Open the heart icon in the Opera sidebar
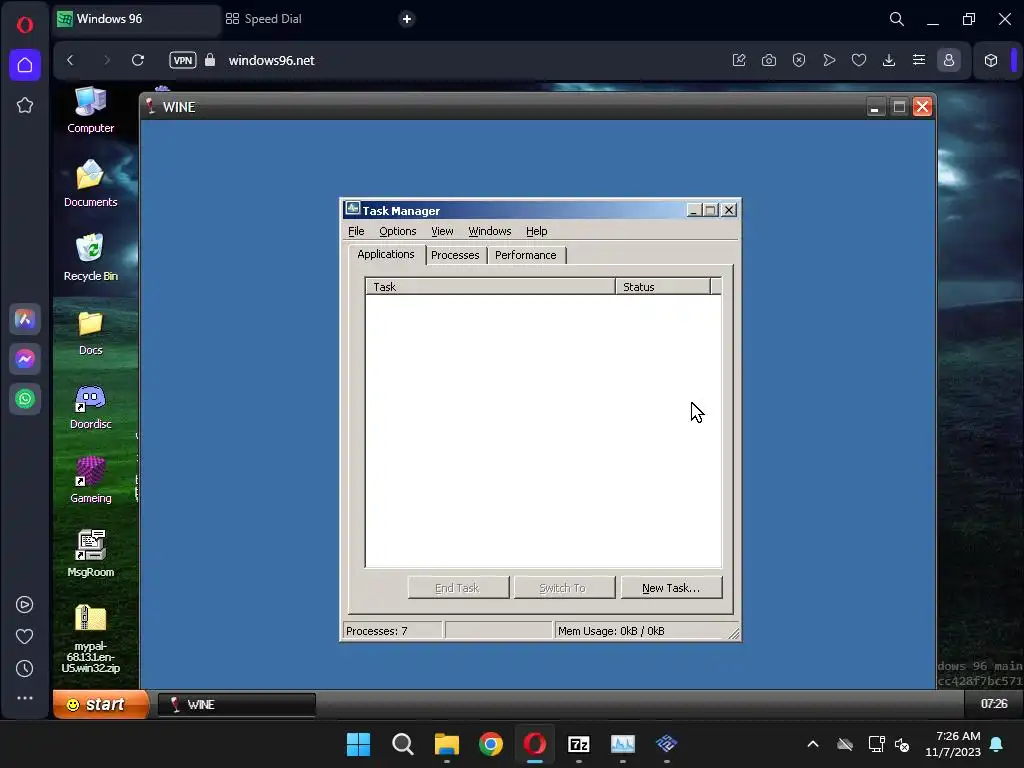 point(25,636)
